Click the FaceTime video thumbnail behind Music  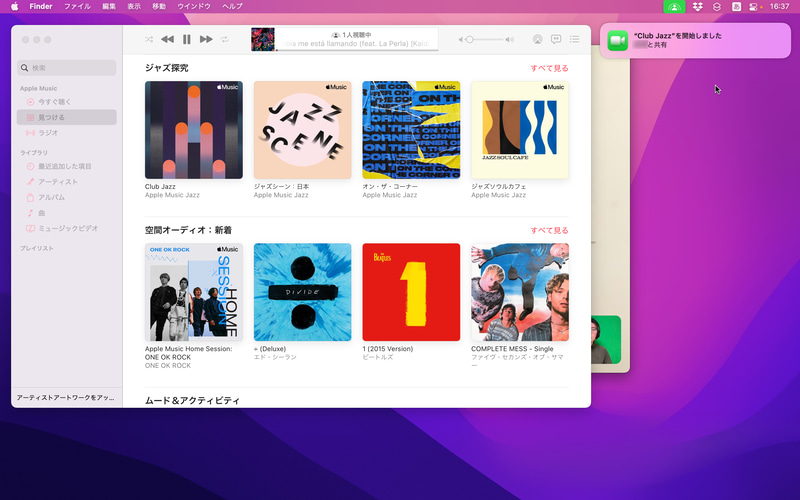[606, 340]
